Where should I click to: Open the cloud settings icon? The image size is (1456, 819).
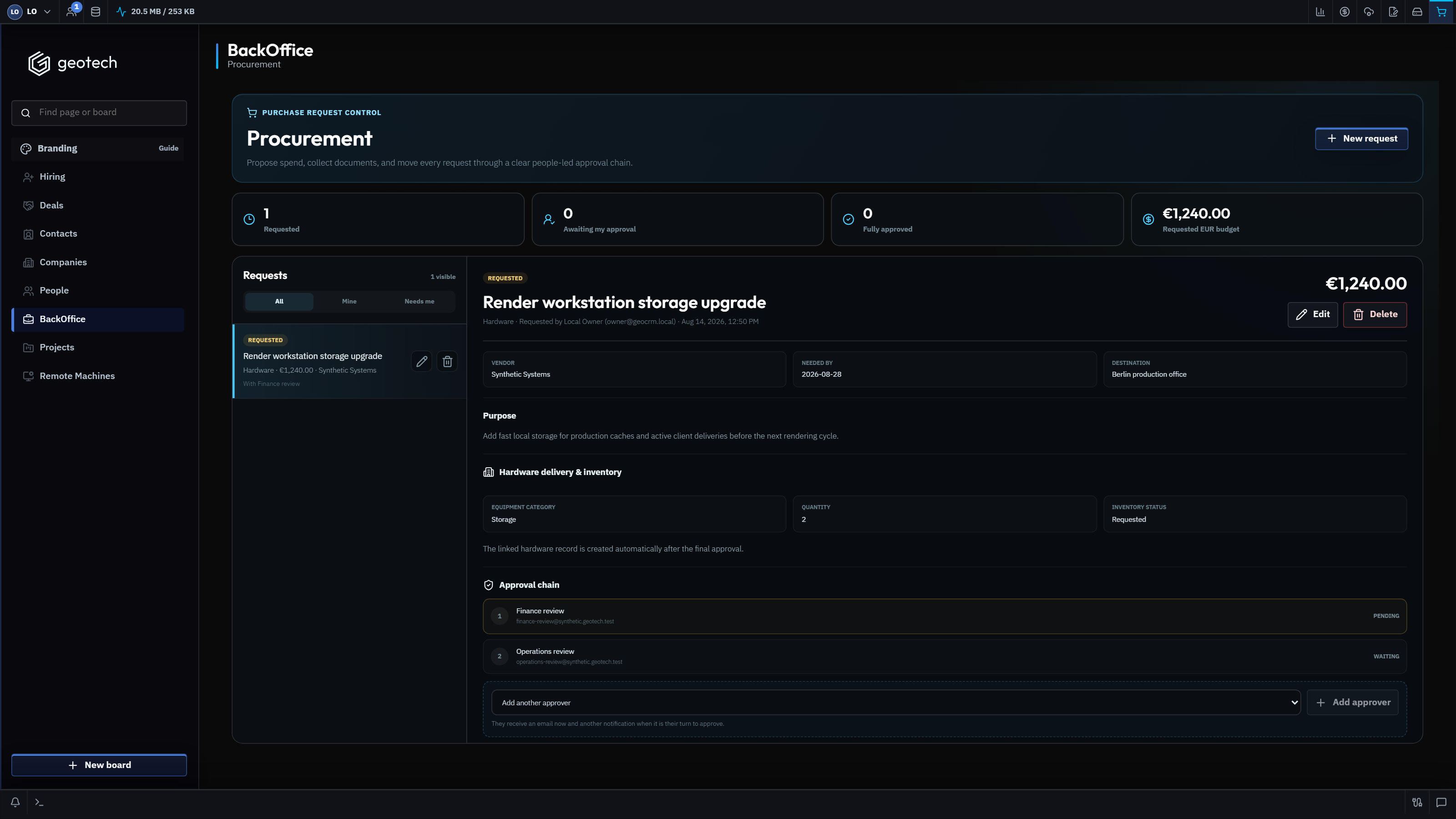1369,11
